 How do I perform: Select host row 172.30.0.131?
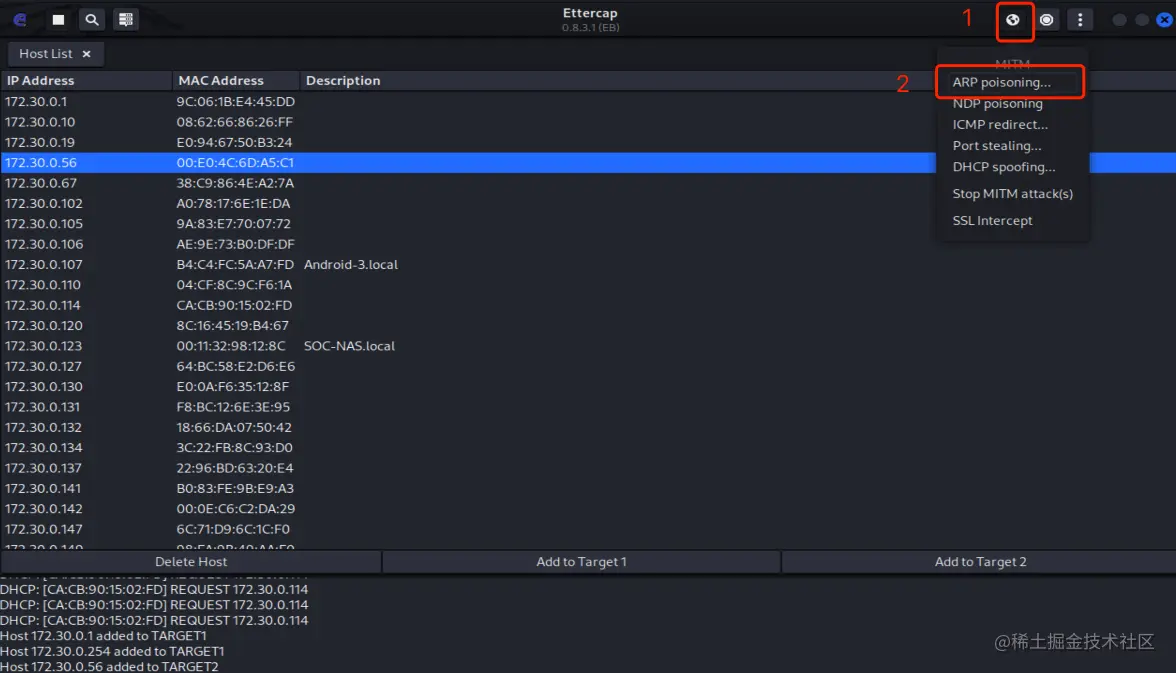(x=588, y=407)
